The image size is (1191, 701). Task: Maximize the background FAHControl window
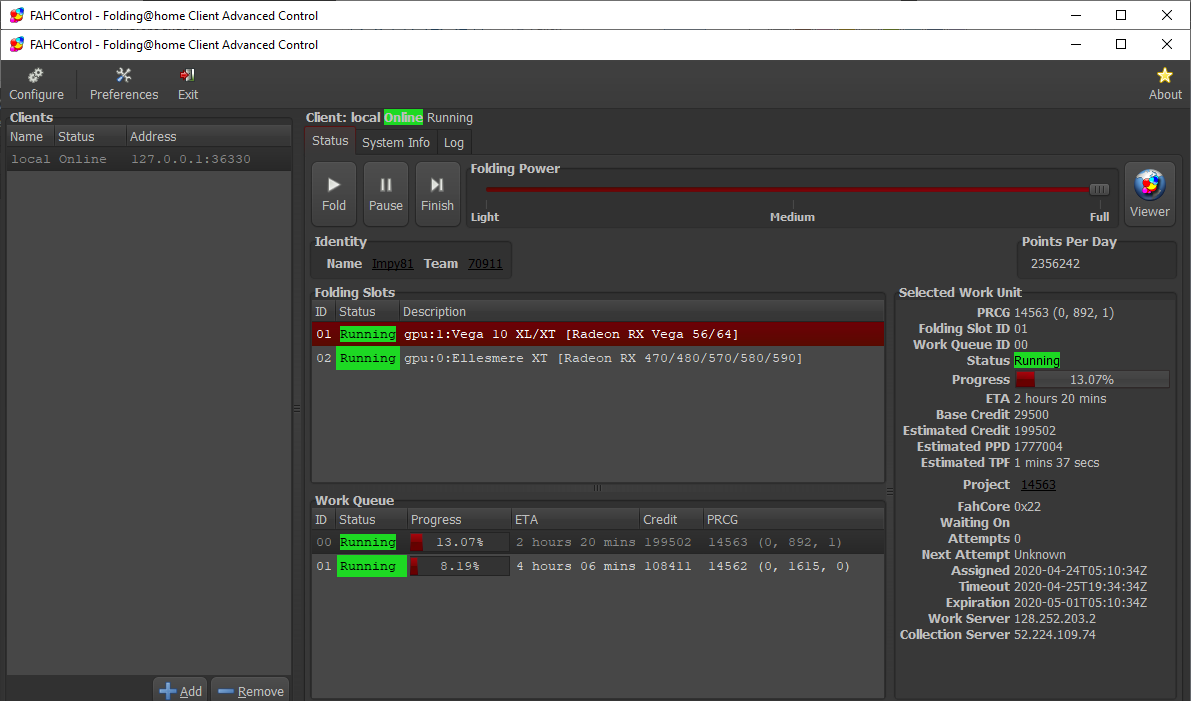click(1120, 15)
